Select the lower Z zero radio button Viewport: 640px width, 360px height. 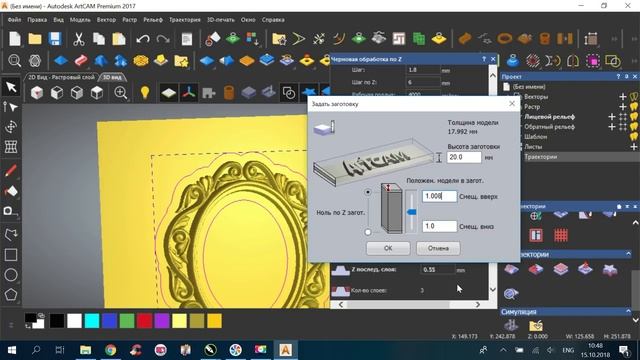pyautogui.click(x=368, y=232)
